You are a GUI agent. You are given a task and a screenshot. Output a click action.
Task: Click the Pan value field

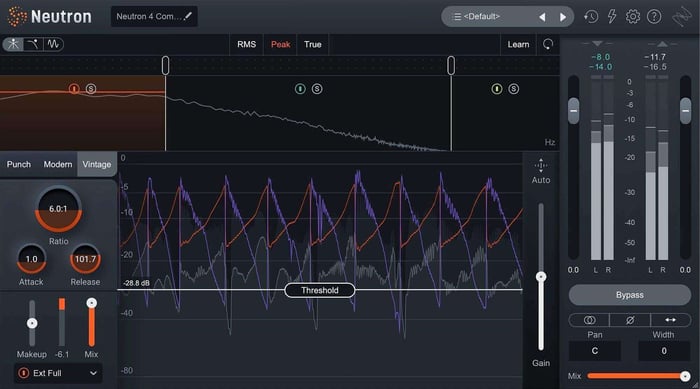point(595,351)
